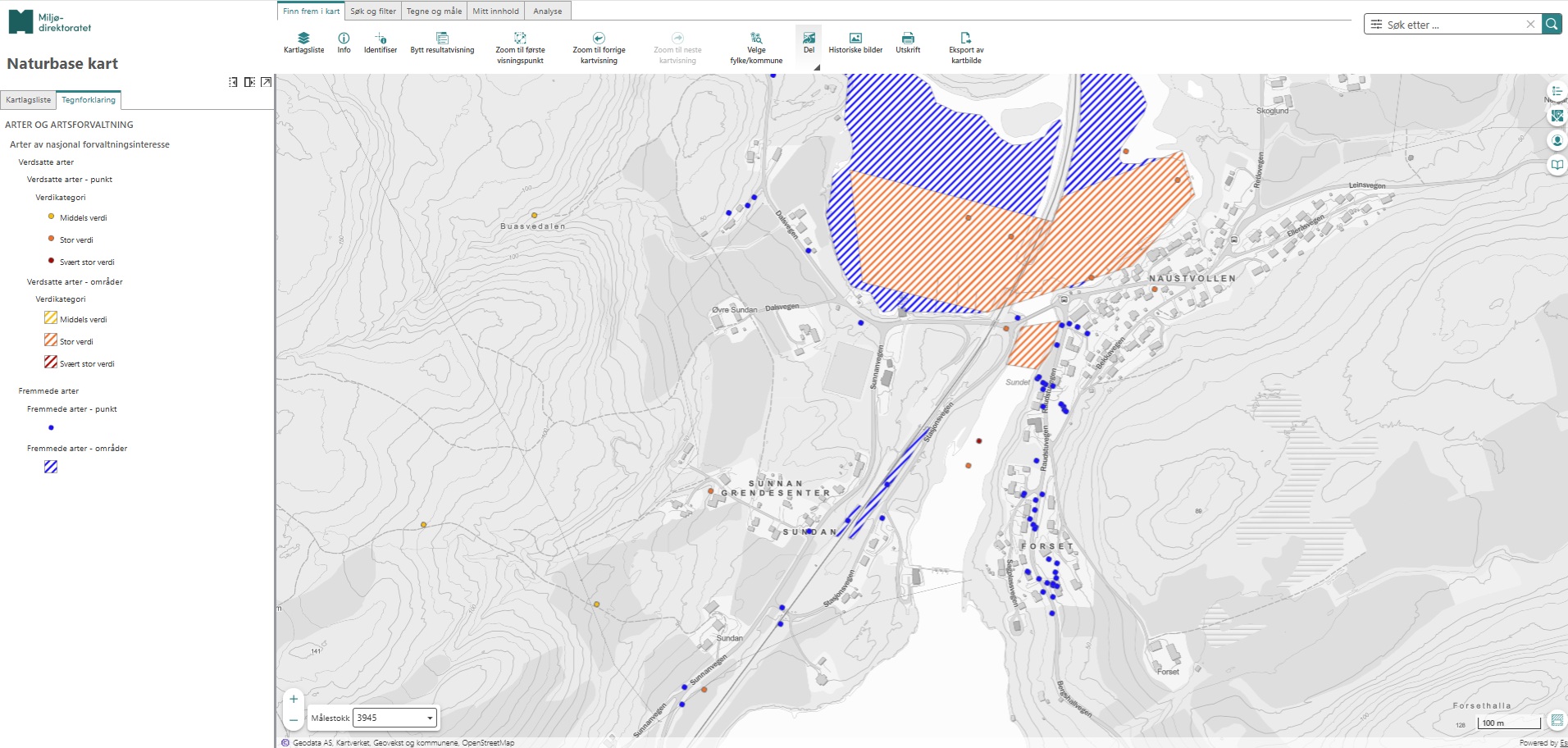Viewport: 1568px width, 748px height.
Task: Toggle the overview map button
Action: [1557, 721]
